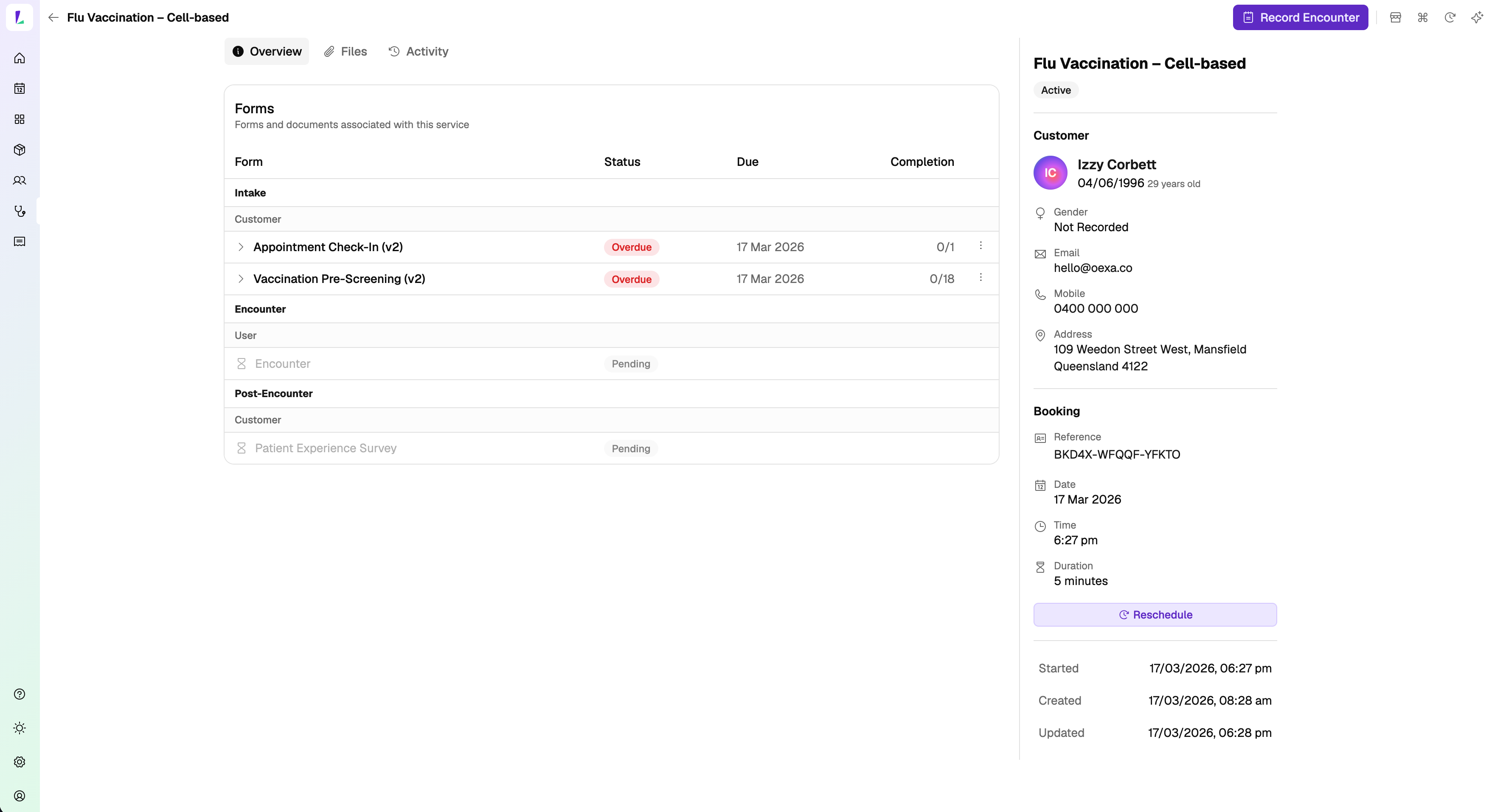Open the settings gear icon
Image resolution: width=1489 pixels, height=812 pixels.
click(20, 762)
